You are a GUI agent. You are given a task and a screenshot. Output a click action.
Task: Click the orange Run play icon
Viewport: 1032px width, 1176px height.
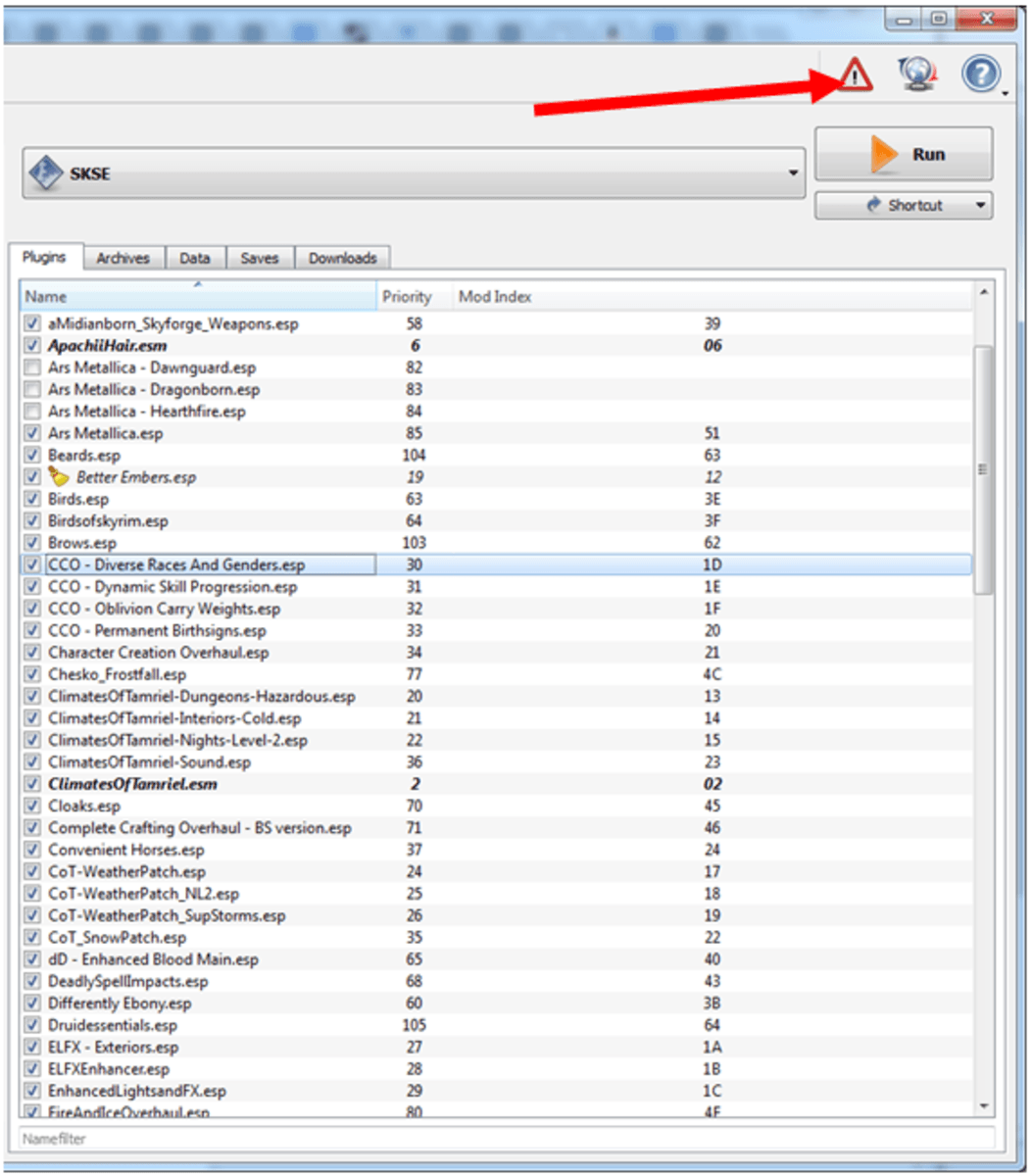[x=882, y=154]
